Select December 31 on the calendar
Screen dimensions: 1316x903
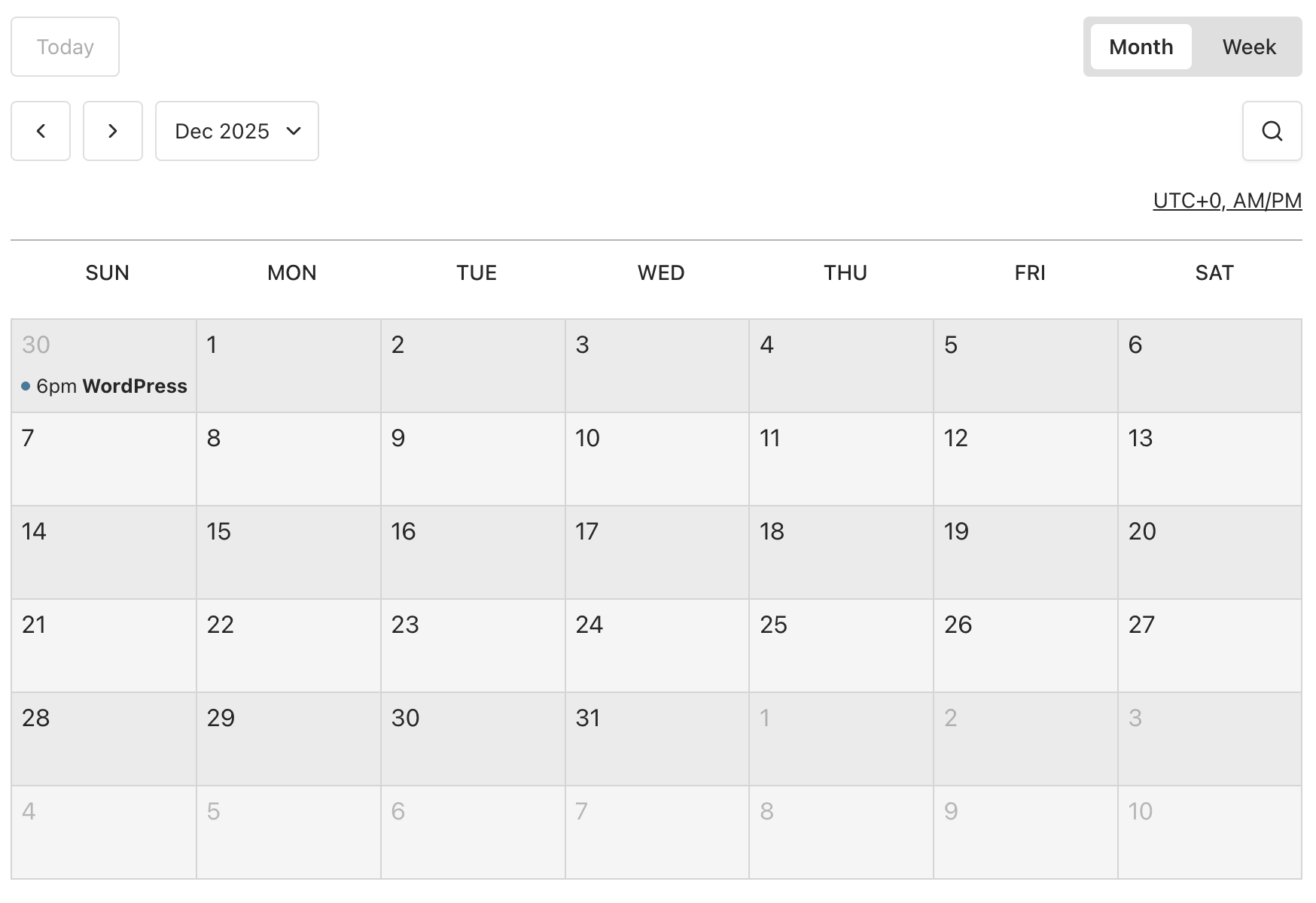coord(656,738)
